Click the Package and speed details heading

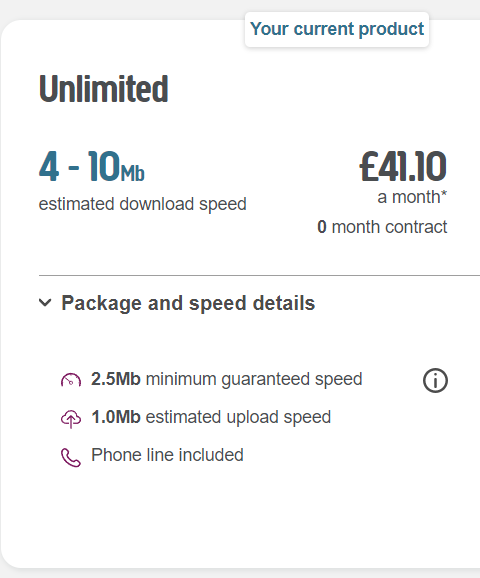click(x=188, y=303)
